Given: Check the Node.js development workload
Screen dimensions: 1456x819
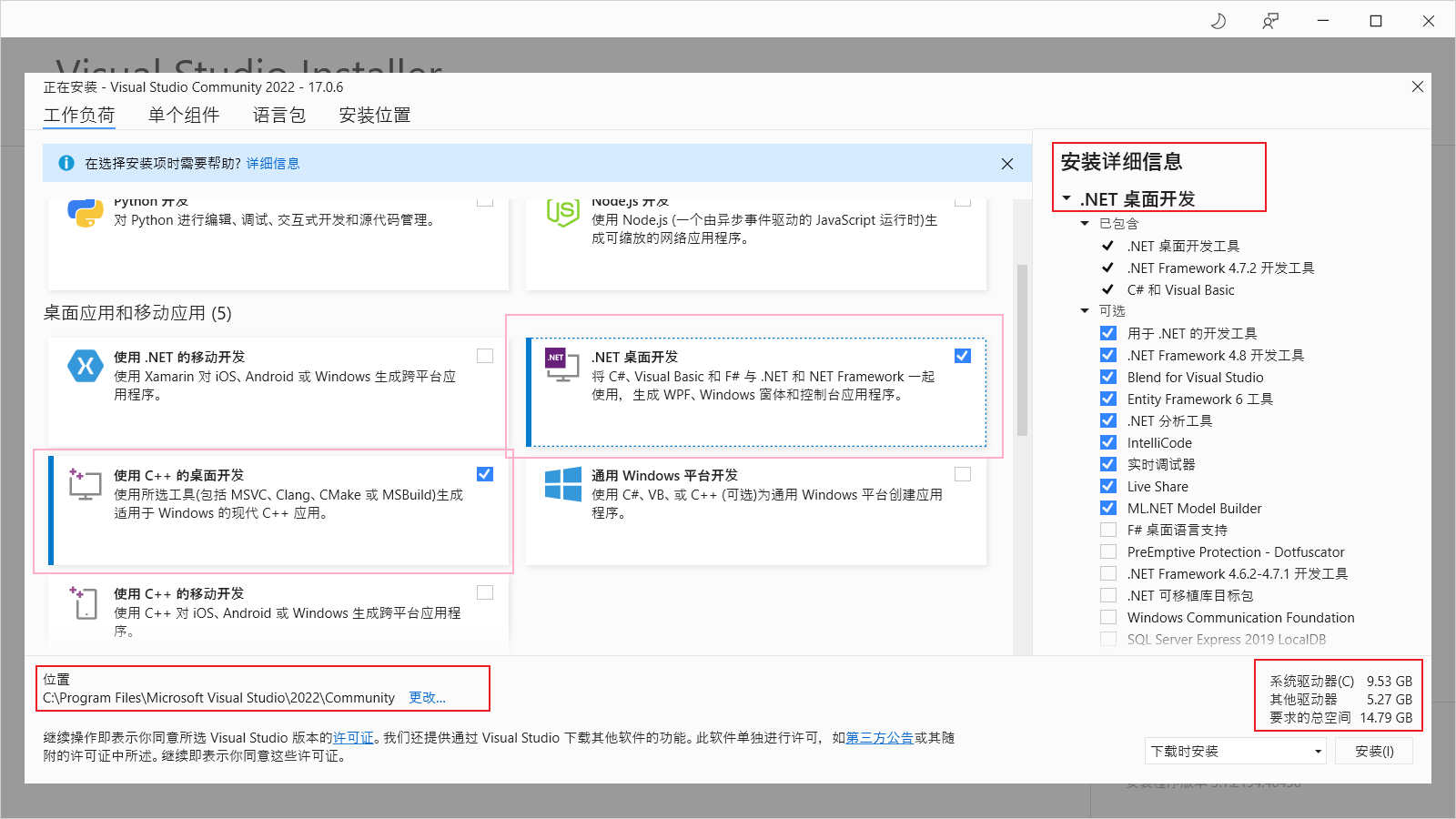Looking at the screenshot, I should (963, 201).
